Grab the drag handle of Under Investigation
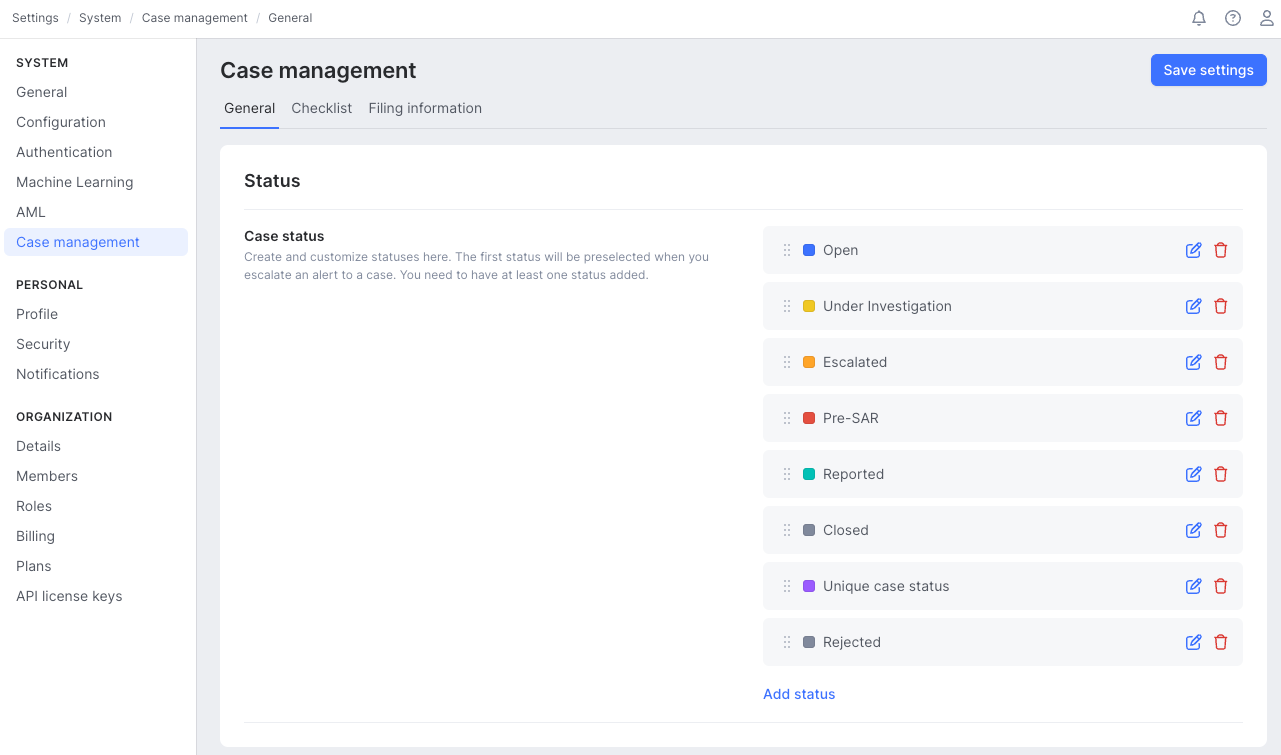Image resolution: width=1281 pixels, height=755 pixels. click(787, 306)
